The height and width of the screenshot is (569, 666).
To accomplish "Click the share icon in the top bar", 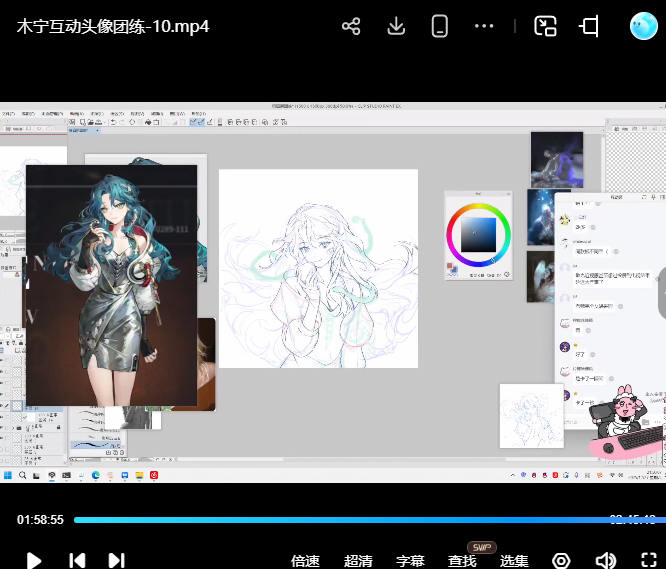I will coord(351,27).
